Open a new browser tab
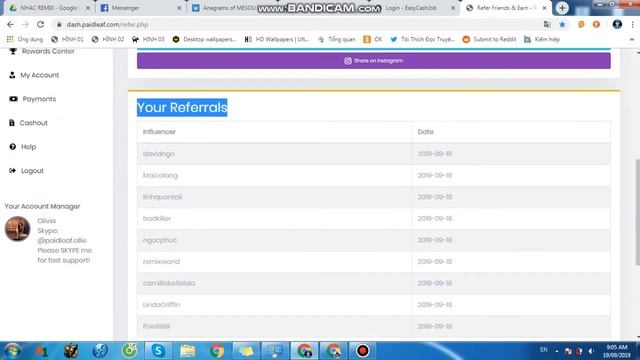This screenshot has height=360, width=640. coord(562,8)
